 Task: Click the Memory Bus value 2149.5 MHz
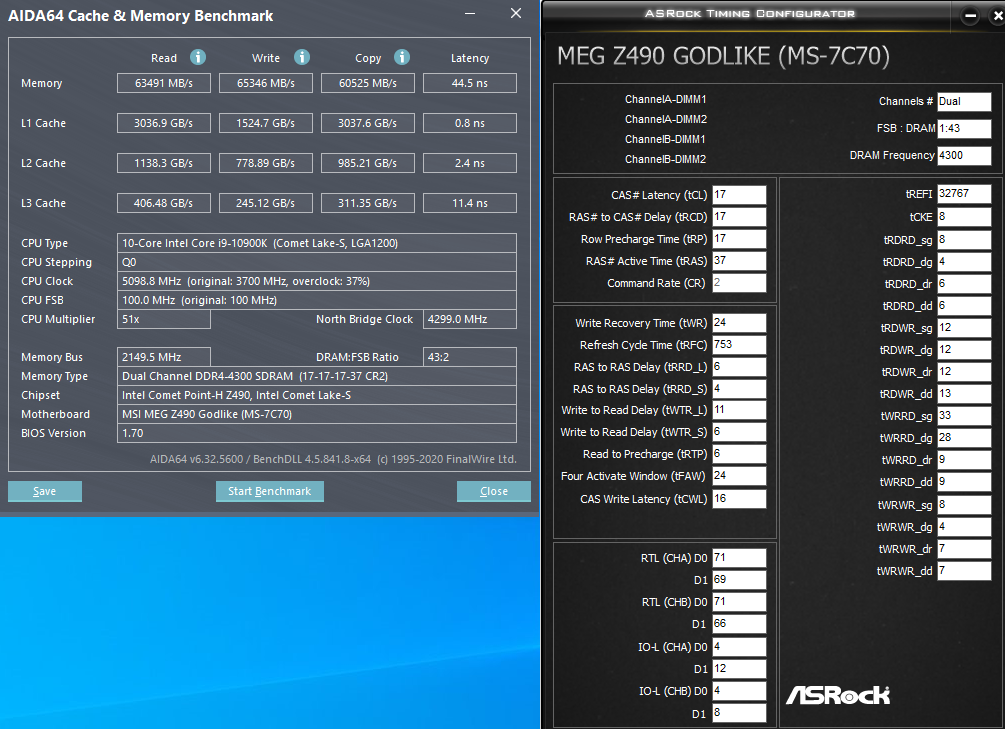click(x=164, y=357)
